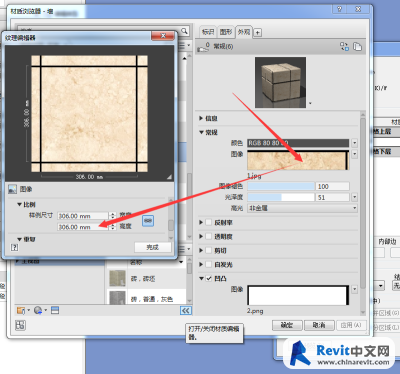Click the glossiness value 51 field
Screen dimensions: 400x374
click(x=332, y=197)
